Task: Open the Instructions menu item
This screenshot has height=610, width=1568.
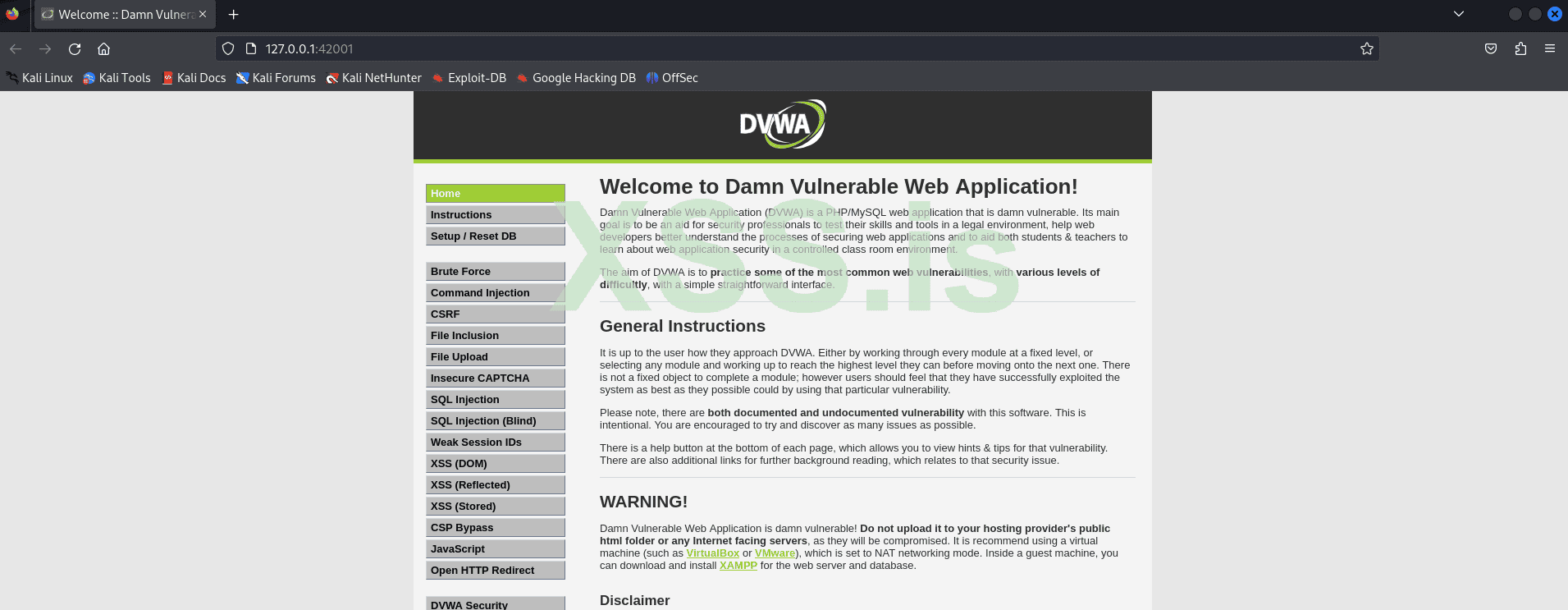Action: click(496, 214)
